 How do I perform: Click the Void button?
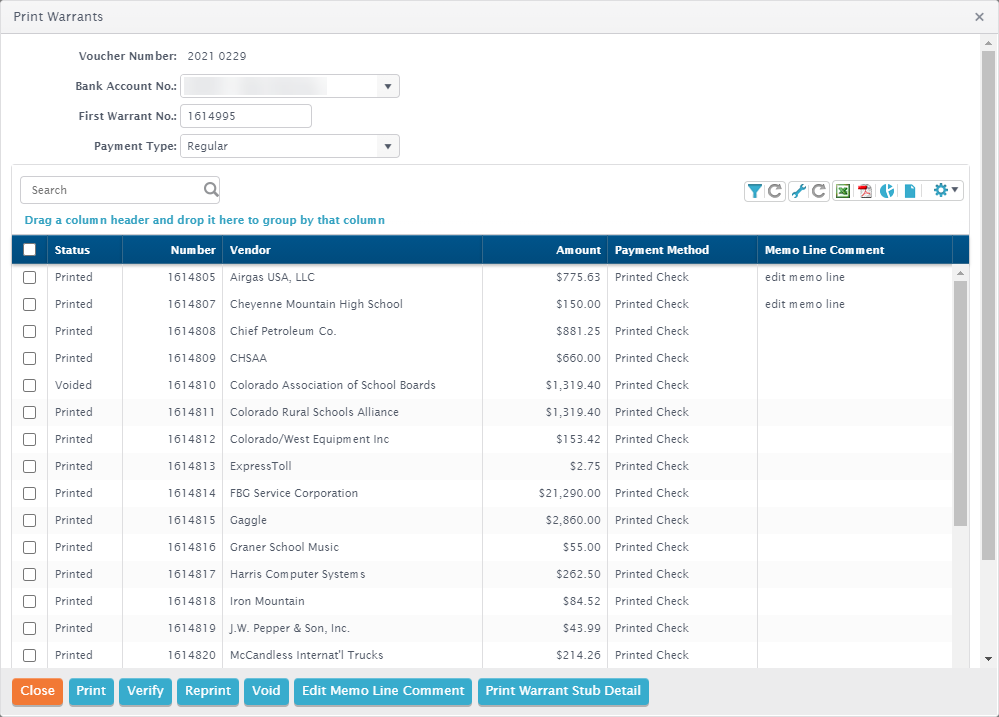tap(266, 692)
